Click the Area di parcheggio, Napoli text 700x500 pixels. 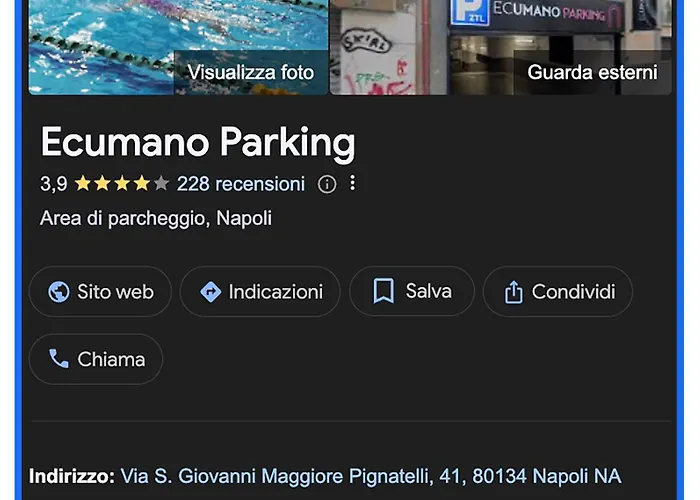[x=155, y=219]
